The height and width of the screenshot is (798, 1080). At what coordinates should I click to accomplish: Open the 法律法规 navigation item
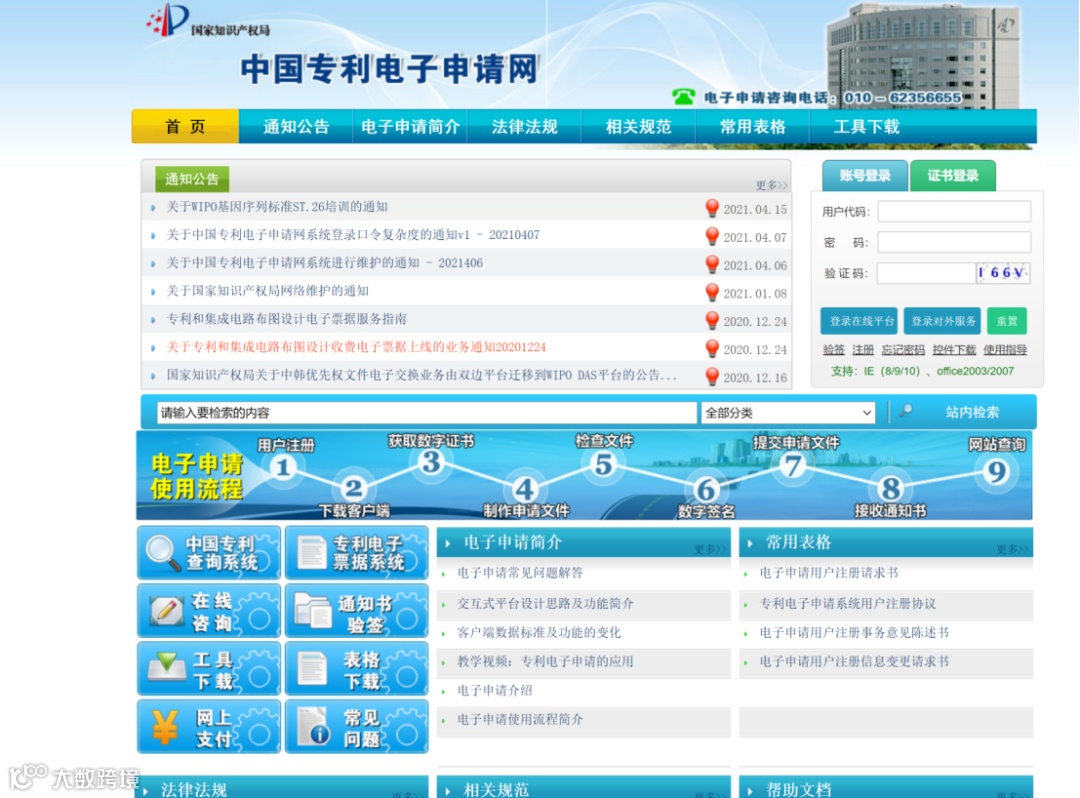(524, 127)
